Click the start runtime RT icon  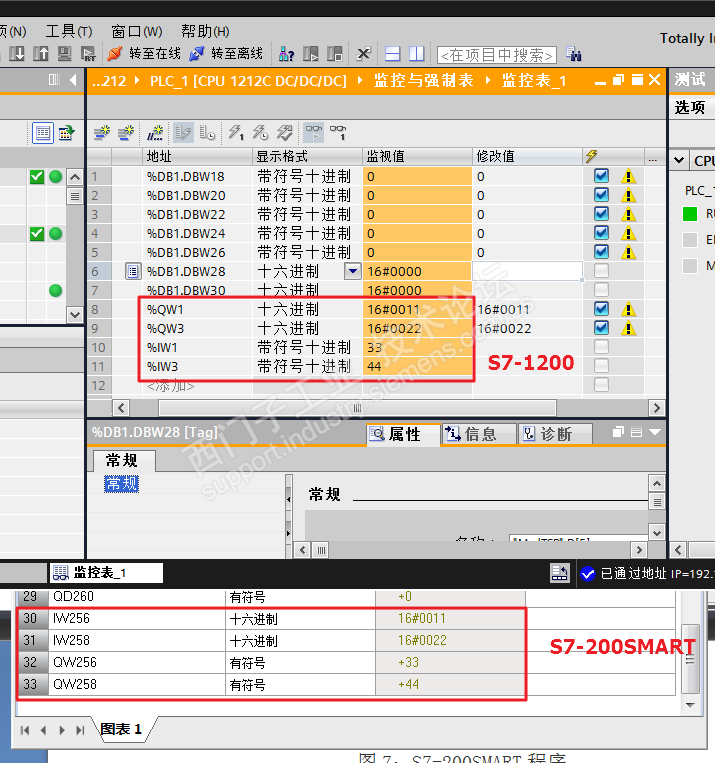[x=88, y=54]
